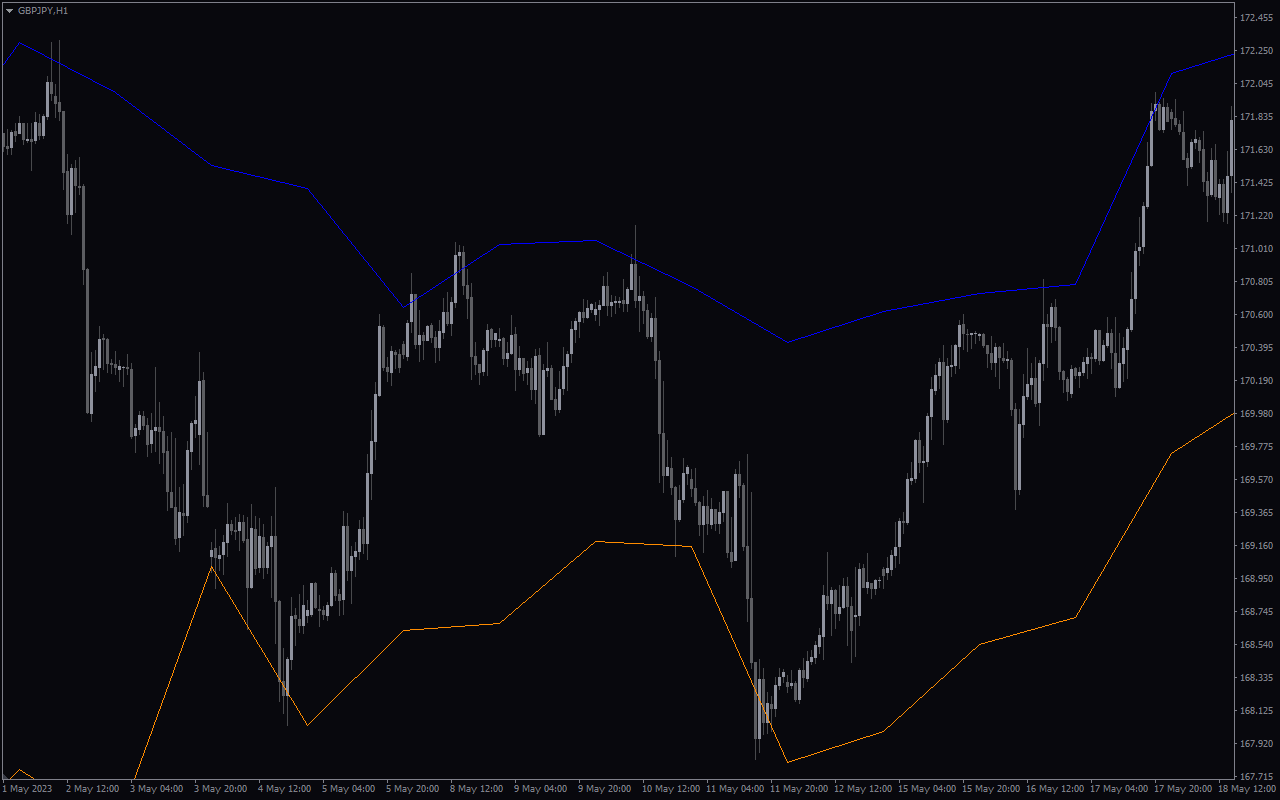The image size is (1280, 800).
Task: Click price label 171.010
Action: pyautogui.click(x=1256, y=249)
